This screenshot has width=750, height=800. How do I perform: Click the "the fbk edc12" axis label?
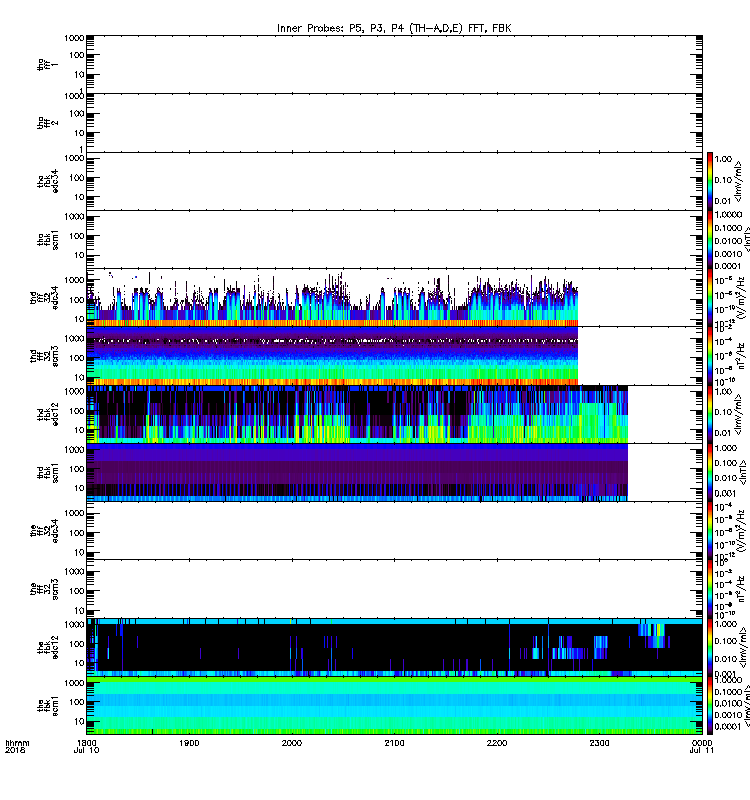click(47, 647)
